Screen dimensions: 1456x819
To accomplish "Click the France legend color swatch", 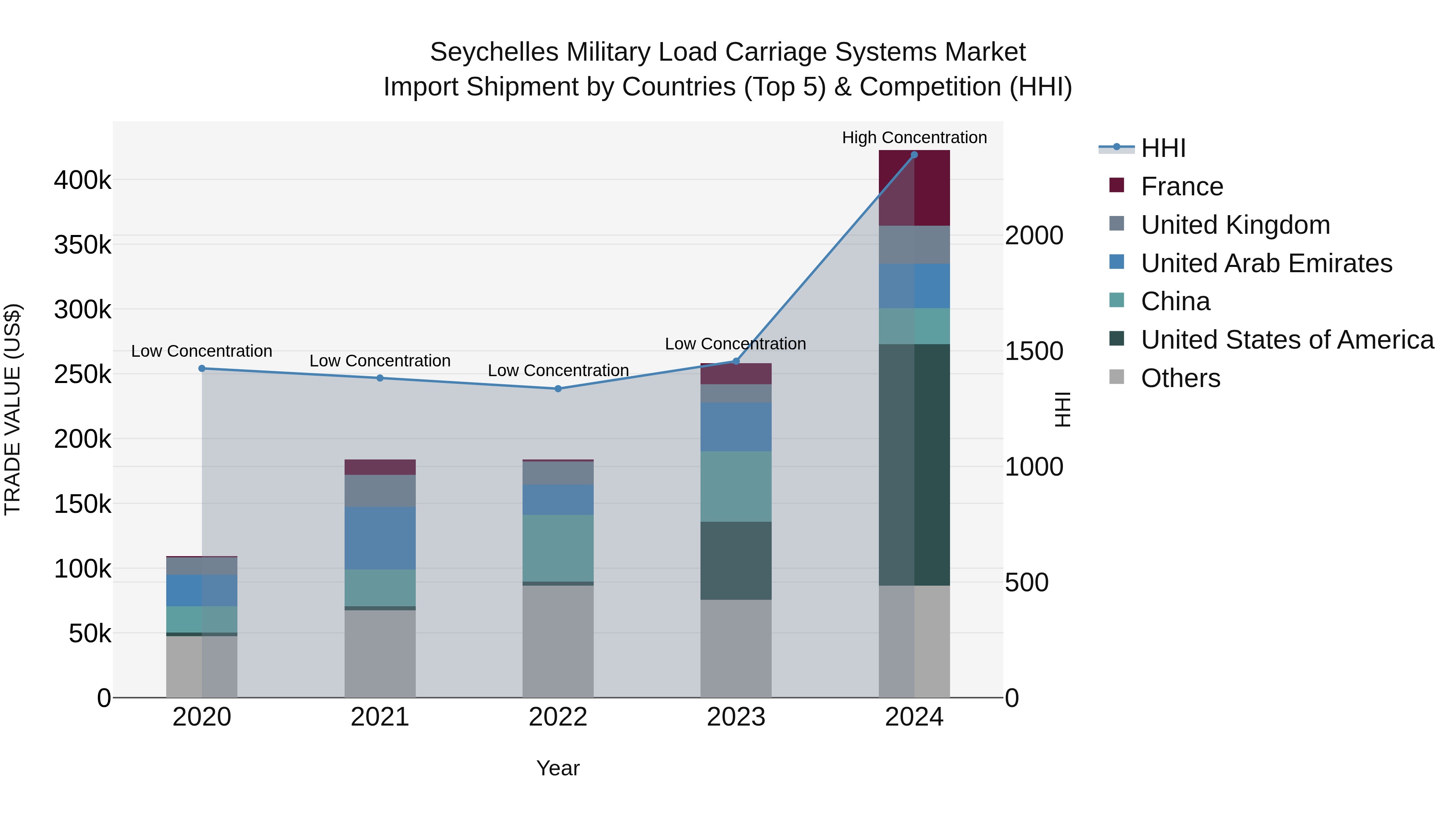I will [x=1117, y=185].
